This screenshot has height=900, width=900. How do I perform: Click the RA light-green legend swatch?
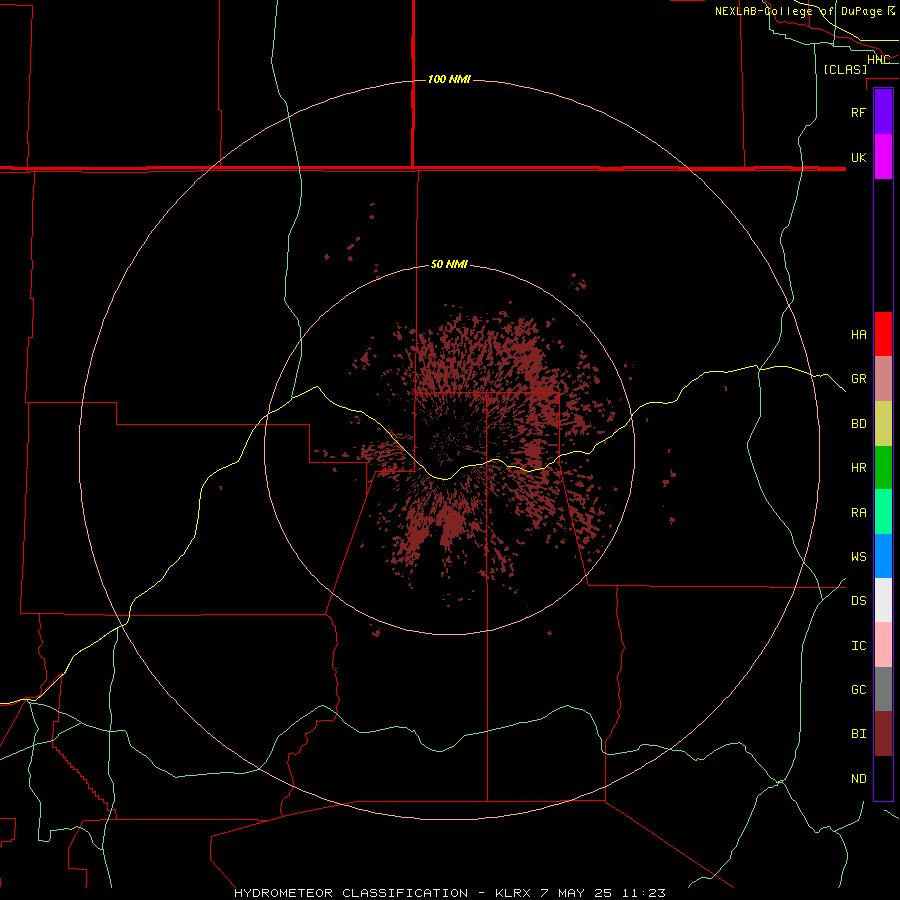[x=883, y=512]
